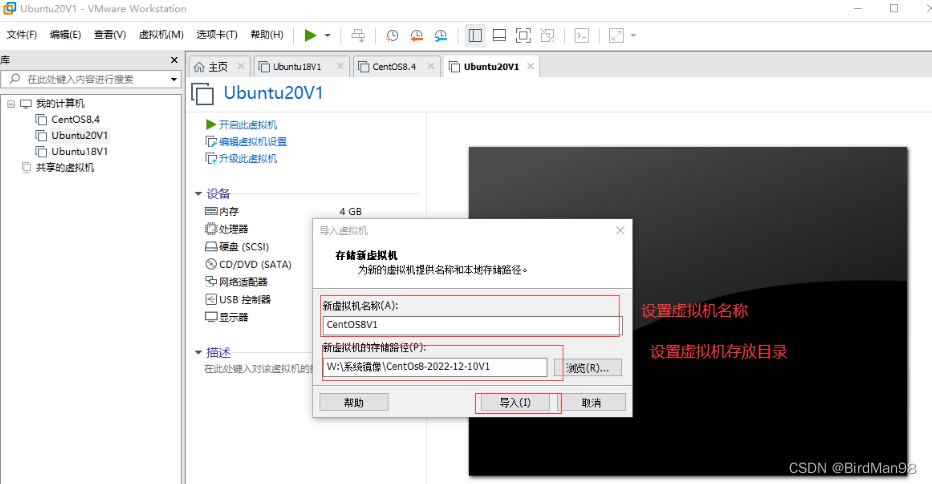Collapse the 描述 section
This screenshot has width=932, height=484.
click(x=198, y=353)
